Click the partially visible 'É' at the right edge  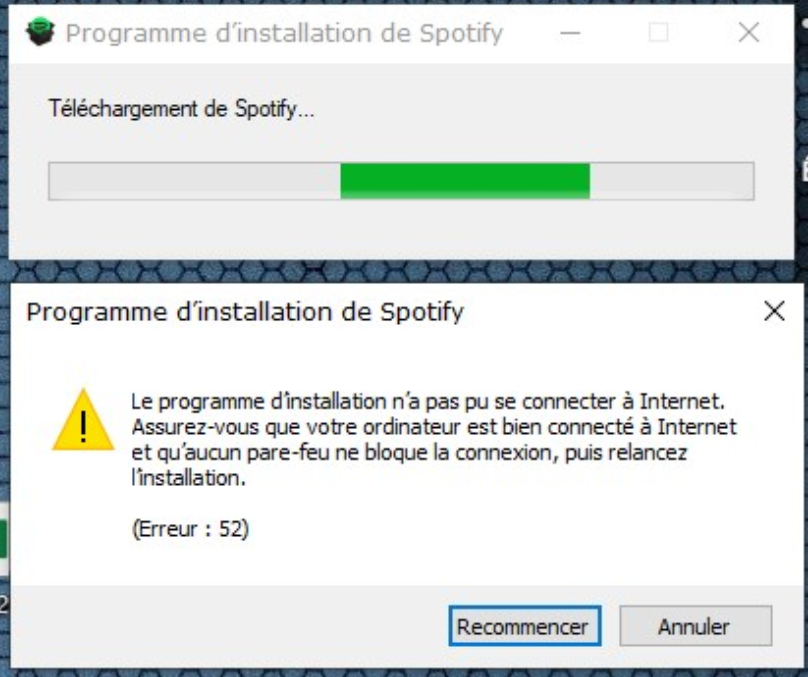click(804, 170)
